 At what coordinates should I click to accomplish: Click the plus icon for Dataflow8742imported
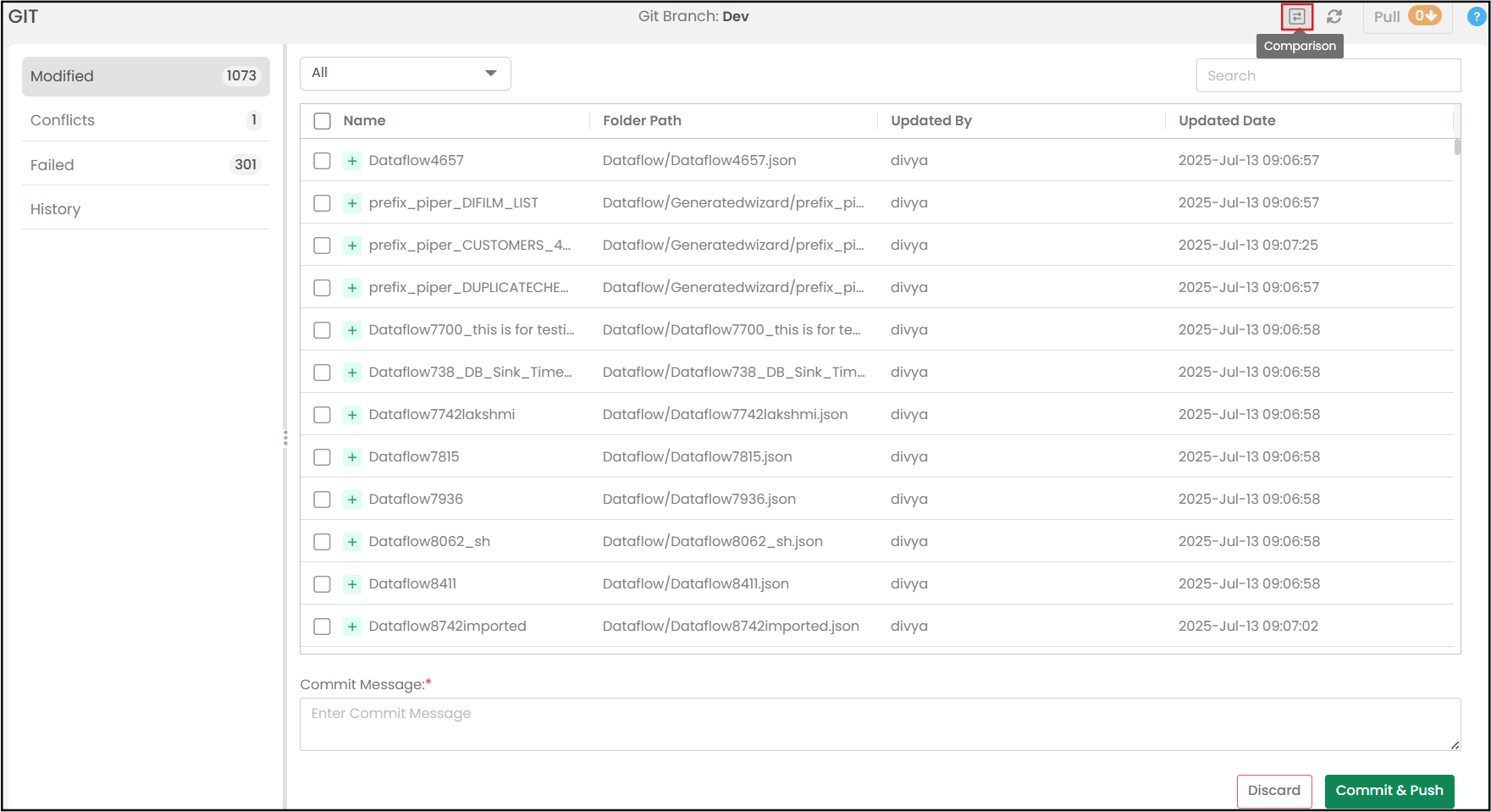(352, 627)
